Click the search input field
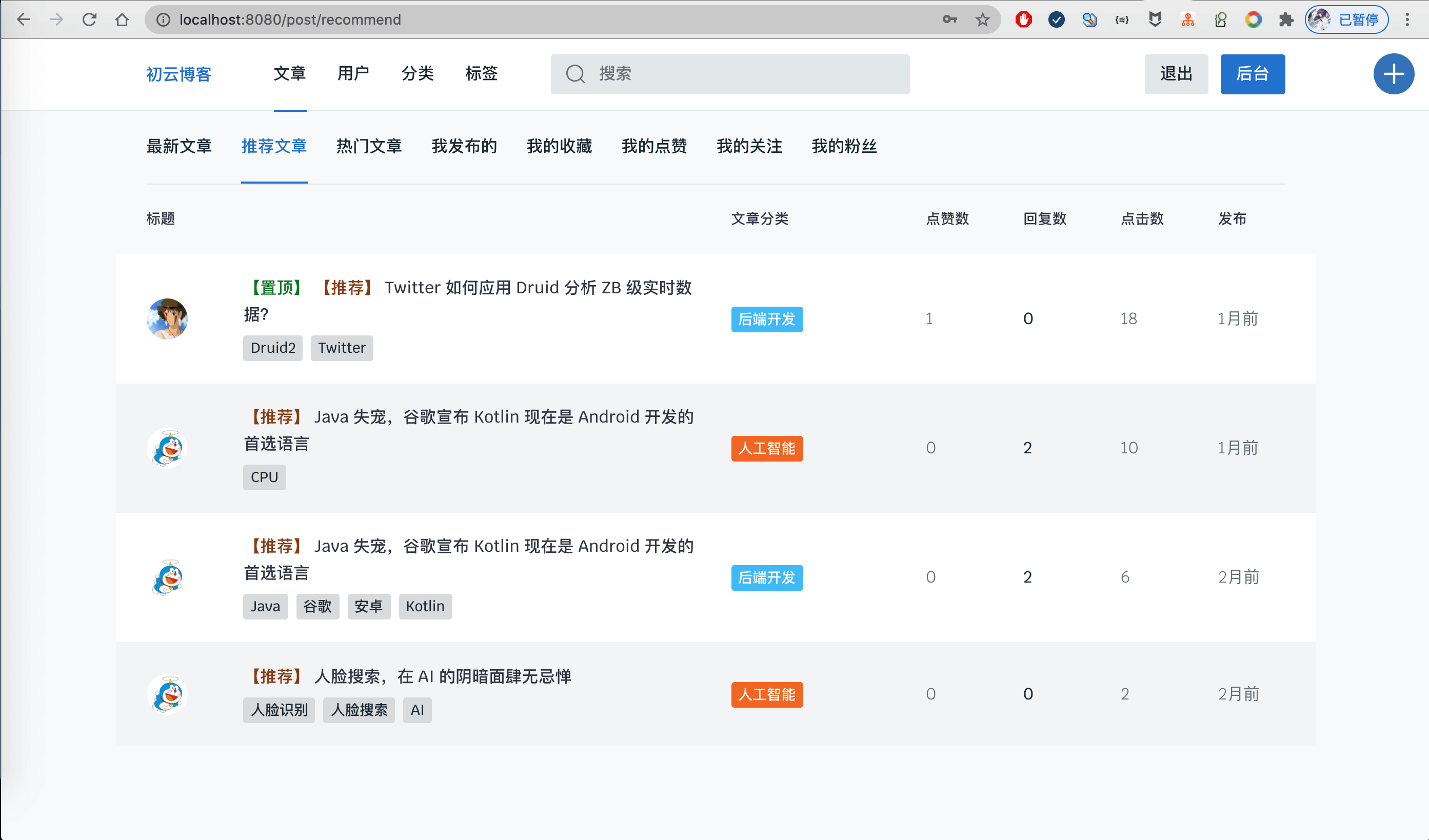The height and width of the screenshot is (840, 1429). [x=731, y=73]
